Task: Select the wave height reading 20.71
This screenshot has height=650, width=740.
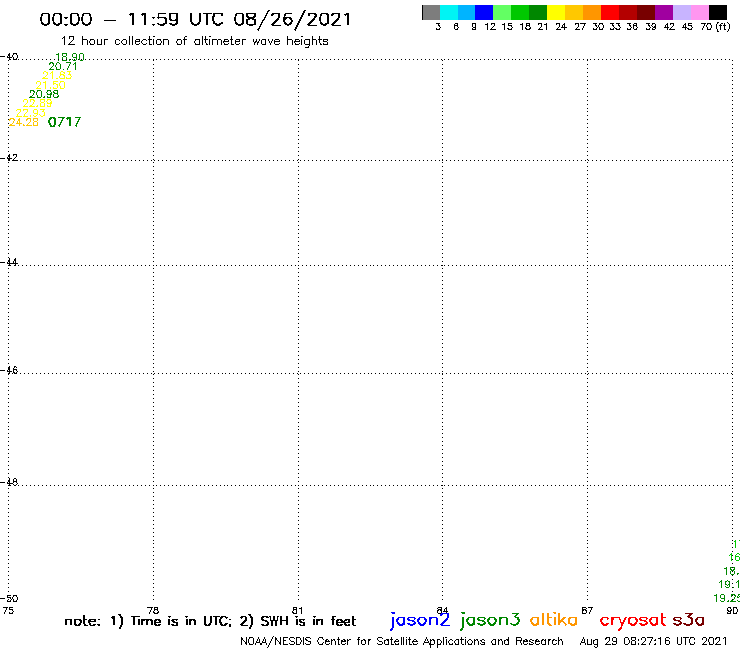Action: [x=63, y=67]
